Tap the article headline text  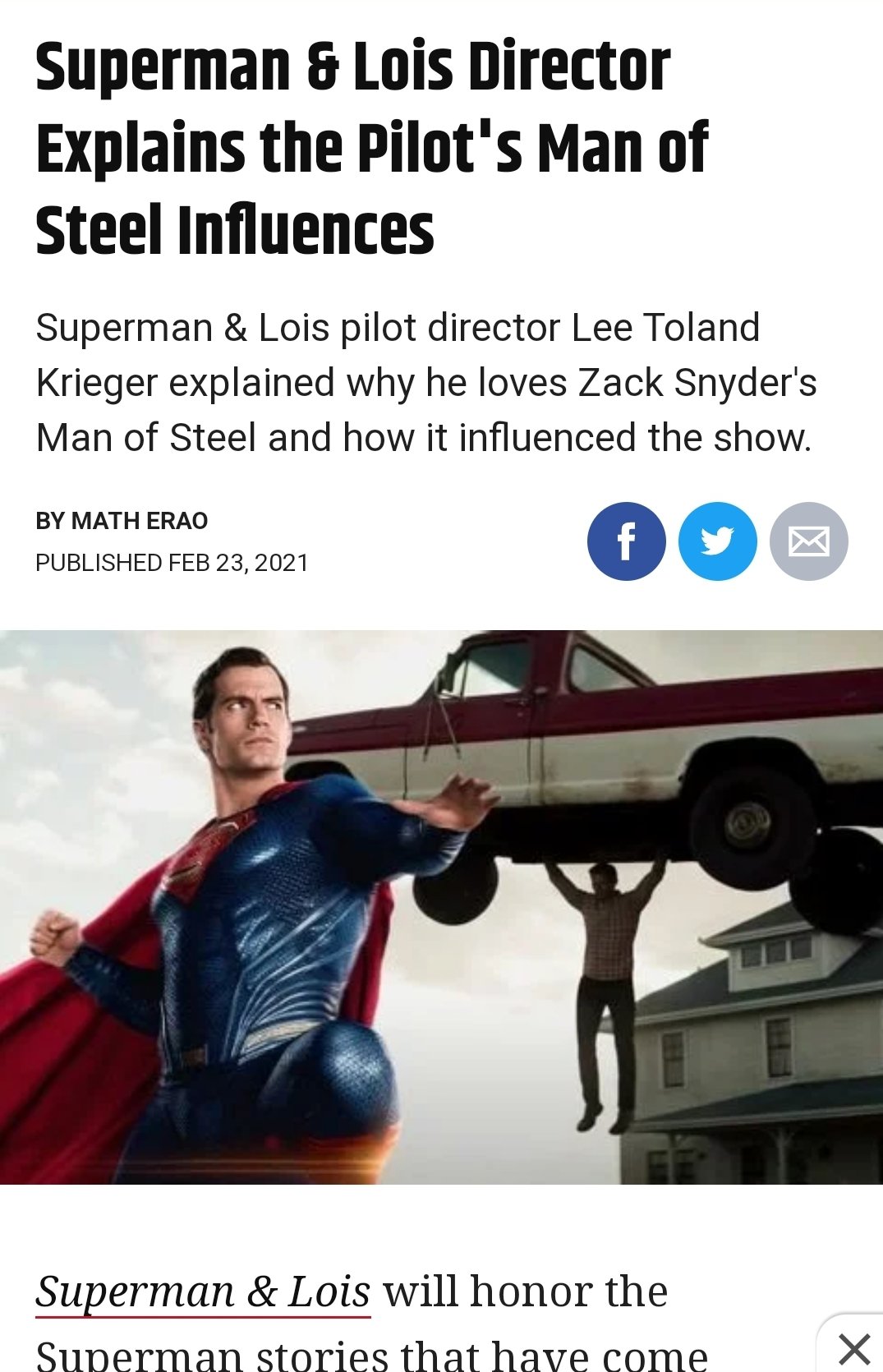click(x=371, y=148)
